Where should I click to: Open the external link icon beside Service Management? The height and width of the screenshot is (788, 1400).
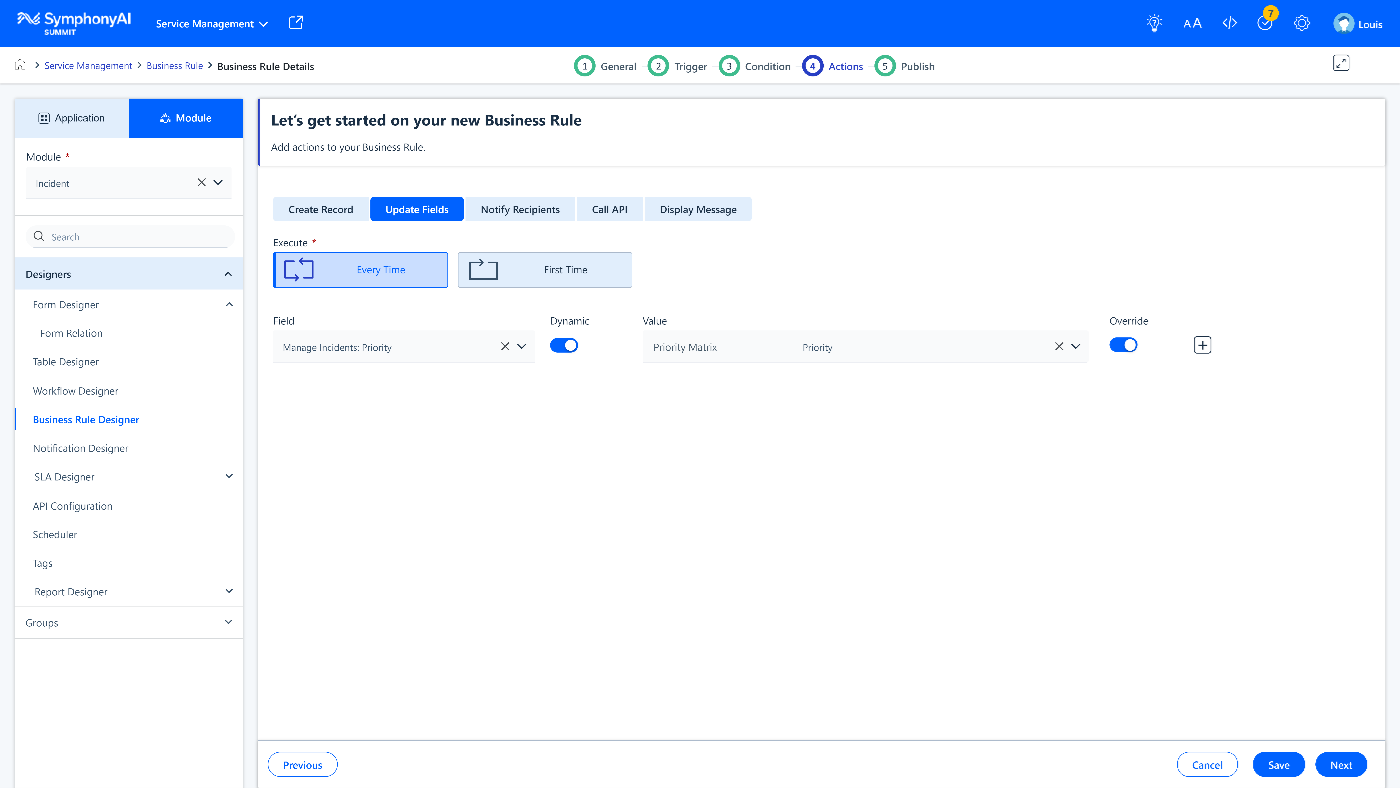(x=295, y=21)
